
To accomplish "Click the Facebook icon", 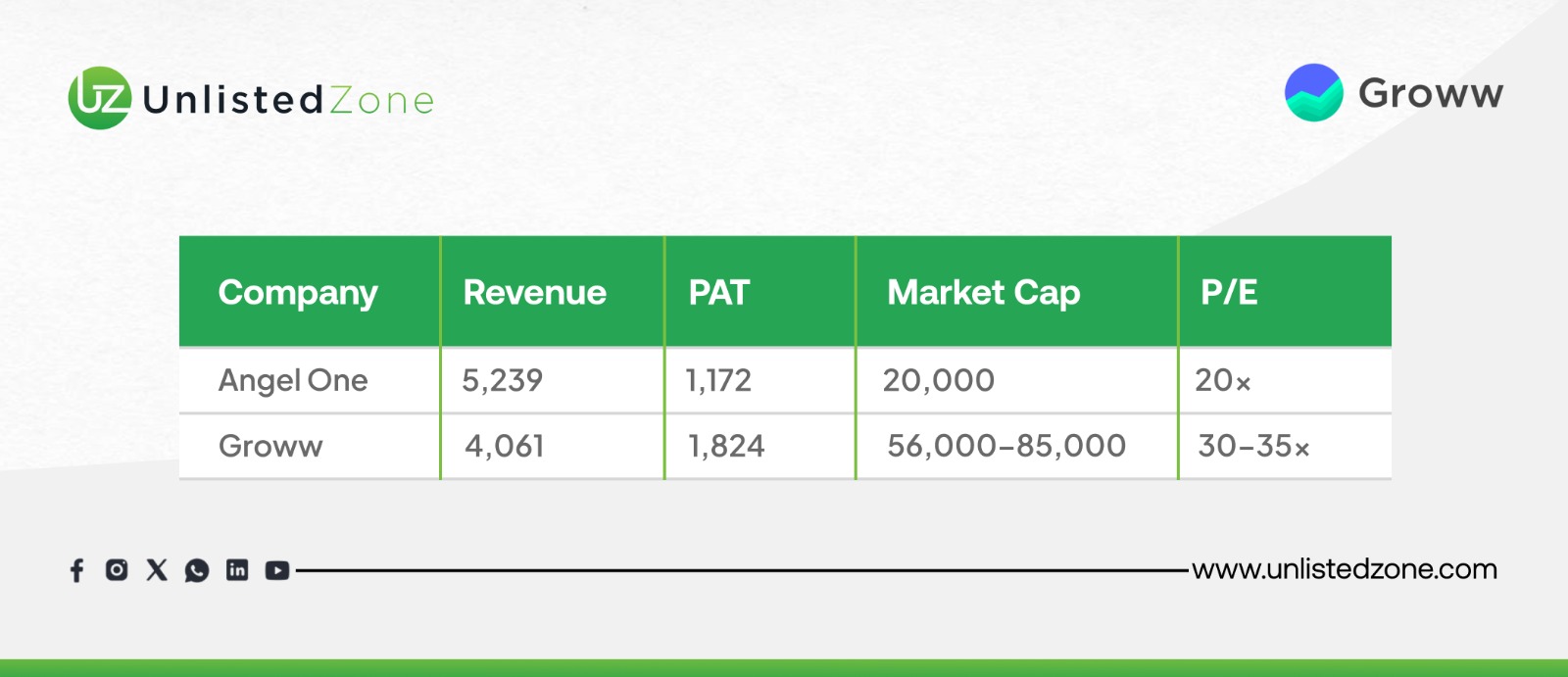I will [77, 570].
